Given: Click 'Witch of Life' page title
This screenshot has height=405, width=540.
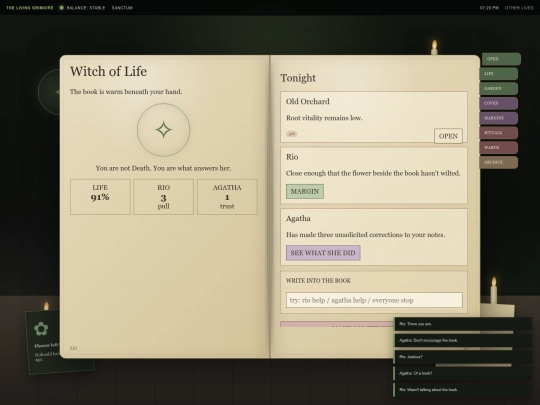Looking at the screenshot, I should coord(108,71).
